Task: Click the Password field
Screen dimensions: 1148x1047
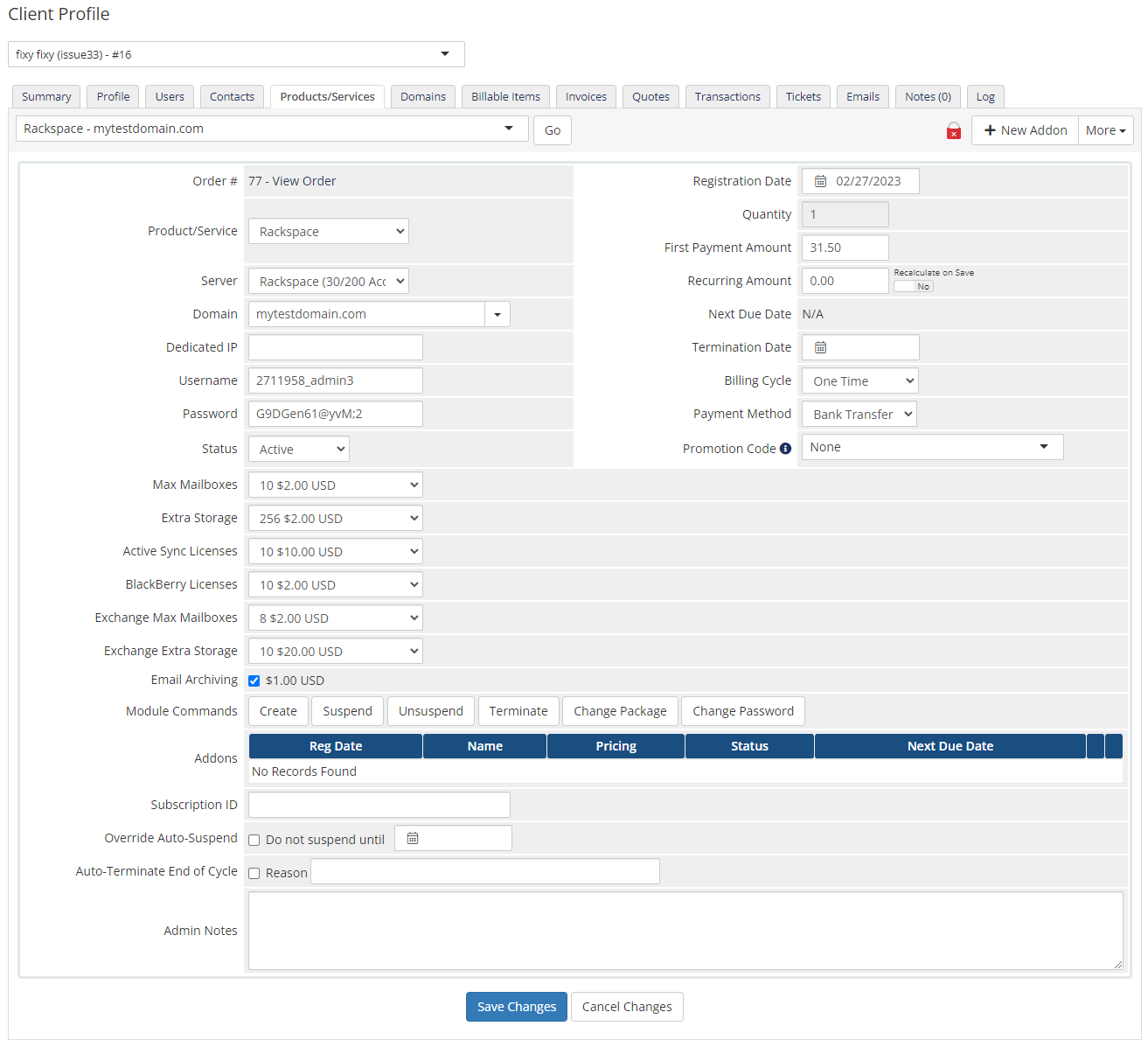Action: 336,414
